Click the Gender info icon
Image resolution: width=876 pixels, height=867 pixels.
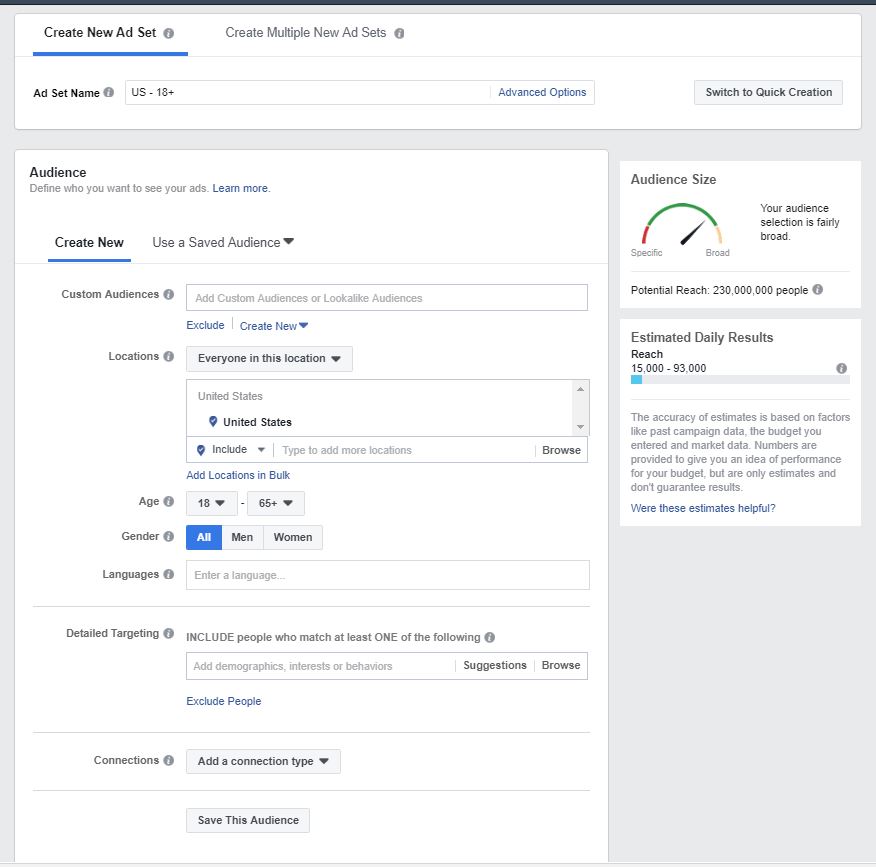point(169,536)
